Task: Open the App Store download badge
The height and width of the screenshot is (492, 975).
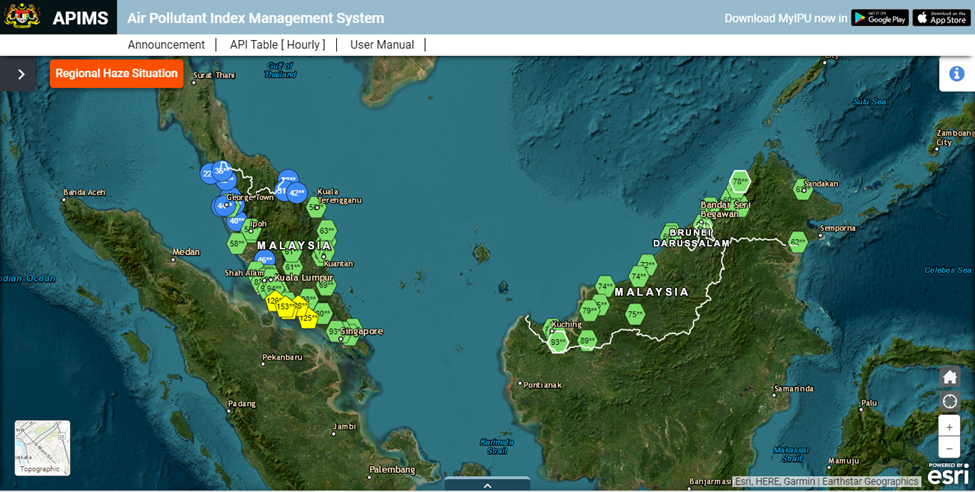Action: tap(941, 18)
